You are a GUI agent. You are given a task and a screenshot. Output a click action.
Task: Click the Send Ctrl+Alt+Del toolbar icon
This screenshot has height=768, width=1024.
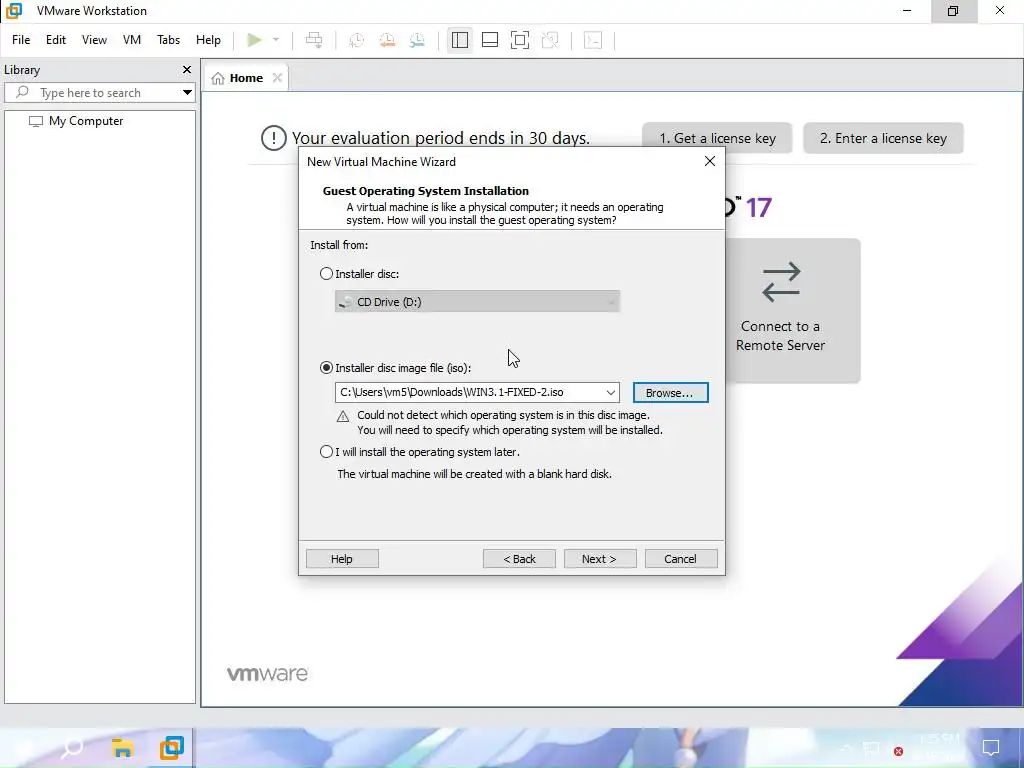click(x=314, y=40)
